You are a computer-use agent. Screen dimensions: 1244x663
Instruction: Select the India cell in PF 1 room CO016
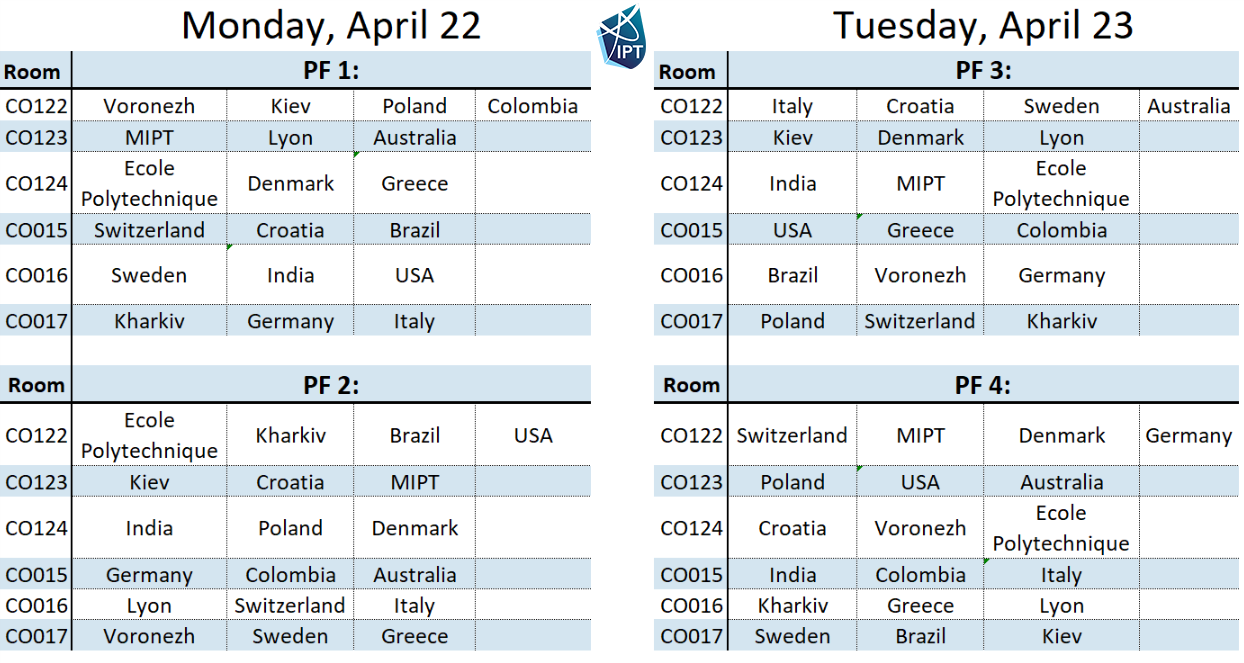[x=290, y=275]
